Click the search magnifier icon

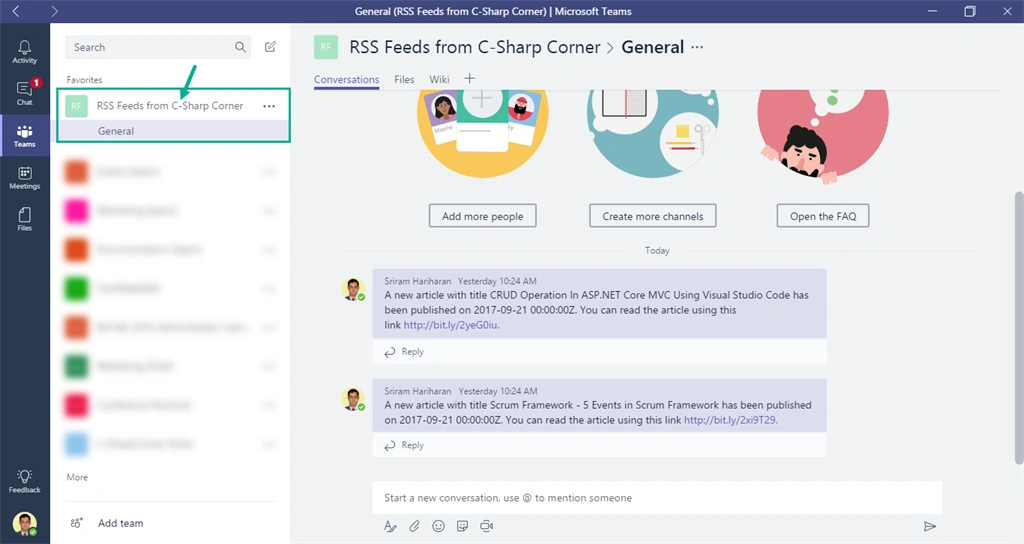(240, 47)
